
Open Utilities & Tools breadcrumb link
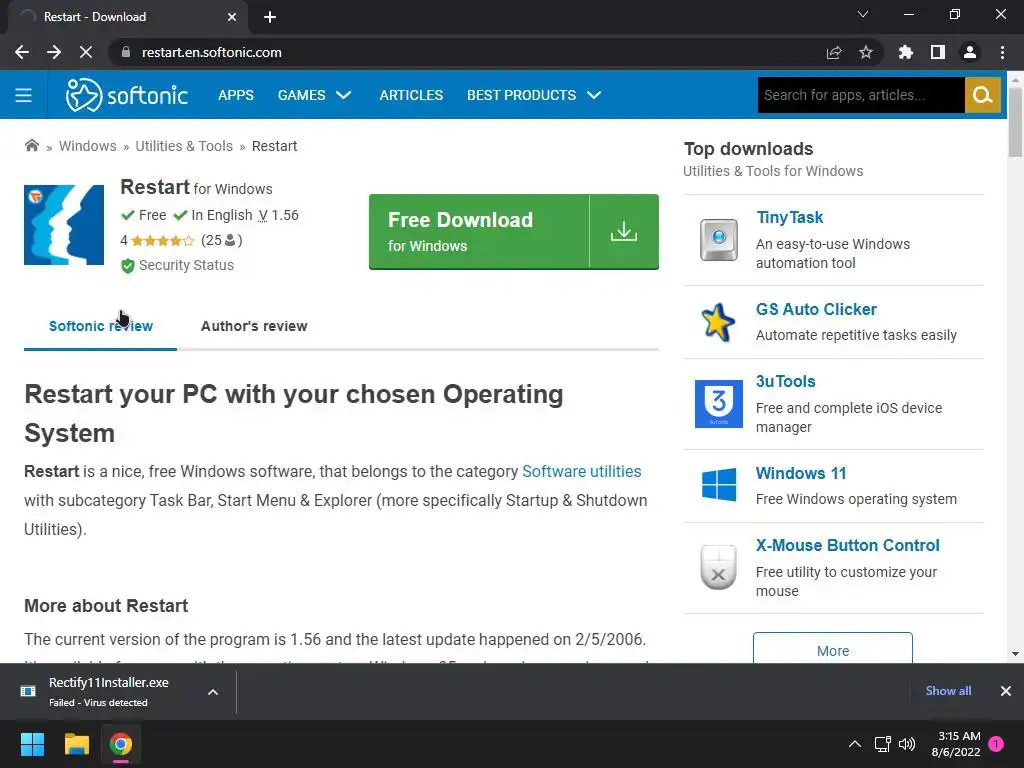tap(184, 146)
